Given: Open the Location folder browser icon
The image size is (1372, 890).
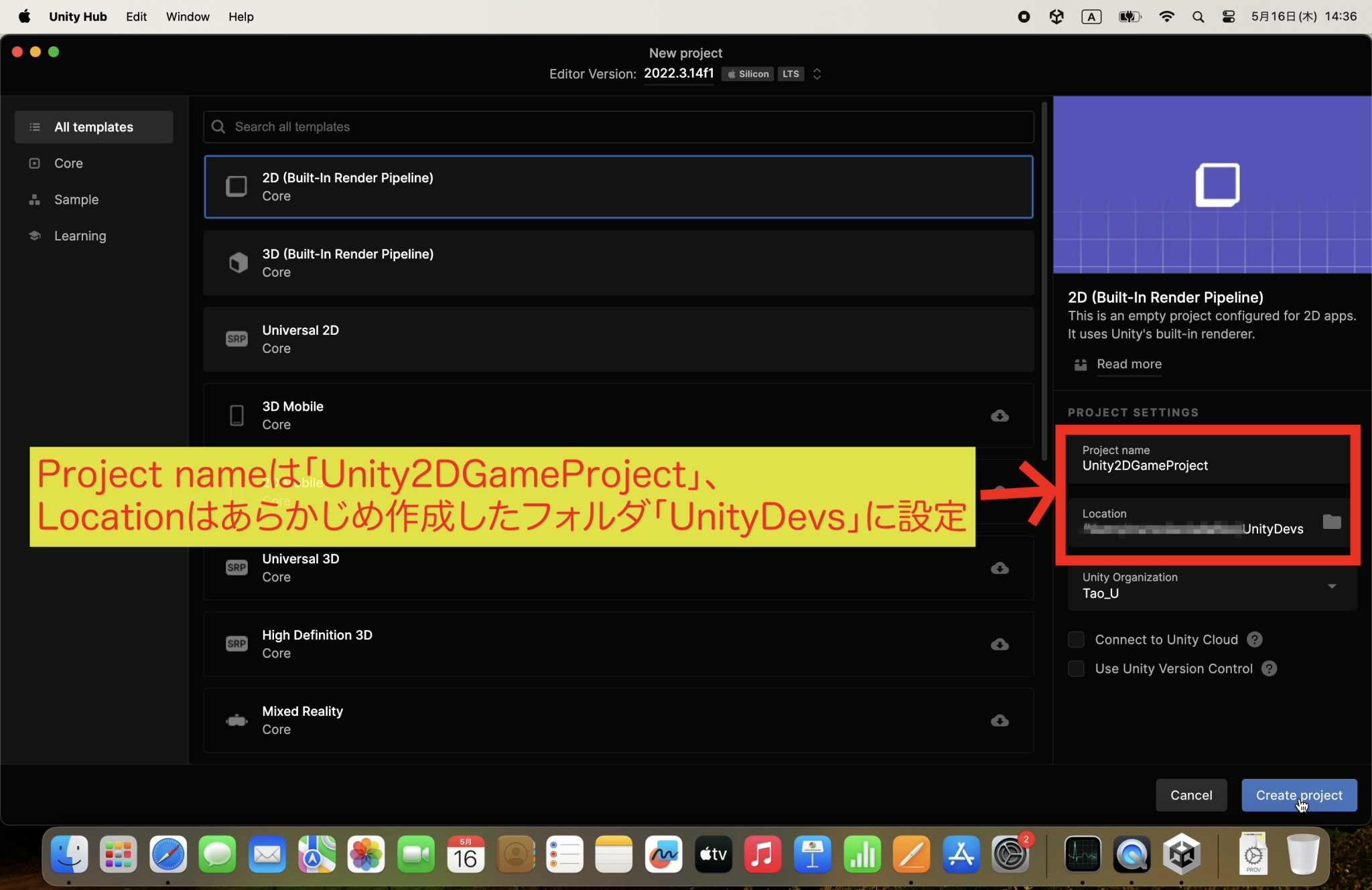Looking at the screenshot, I should (1330, 522).
